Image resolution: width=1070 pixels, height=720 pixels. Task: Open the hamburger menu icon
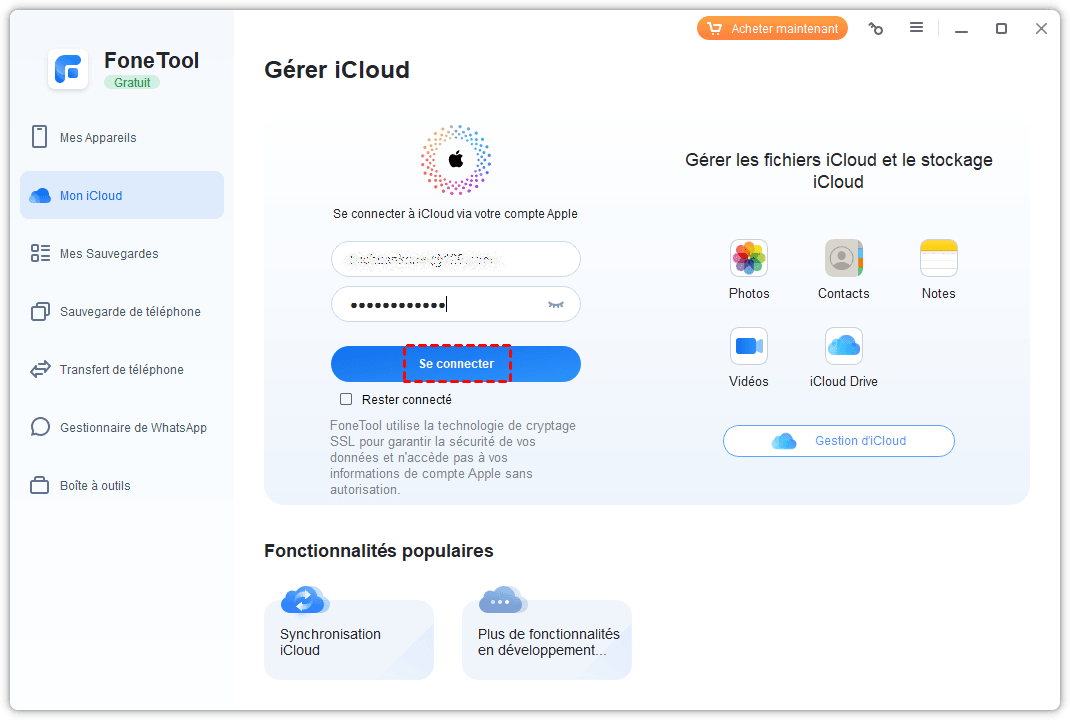916,28
